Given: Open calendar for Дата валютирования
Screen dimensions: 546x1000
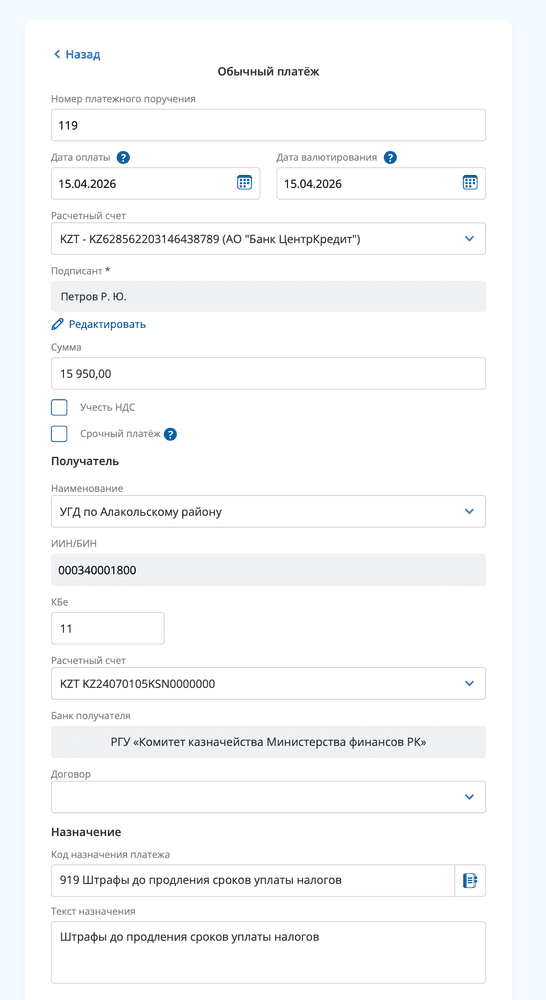Looking at the screenshot, I should (x=470, y=183).
